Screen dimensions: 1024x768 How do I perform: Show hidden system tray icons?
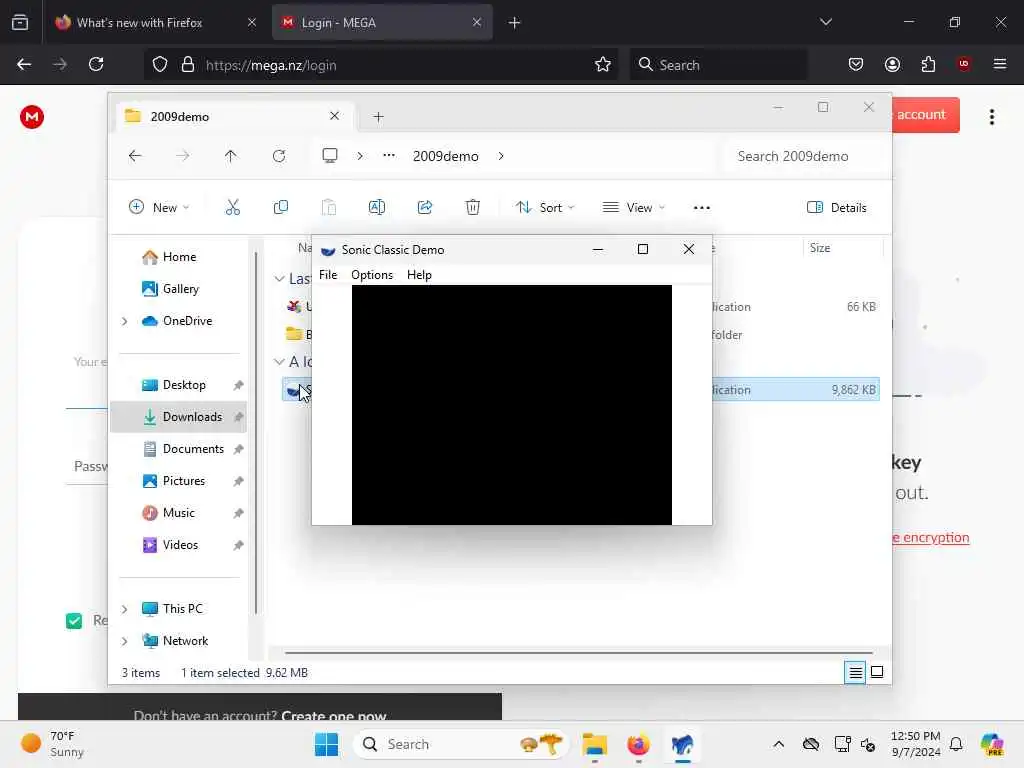[x=778, y=744]
